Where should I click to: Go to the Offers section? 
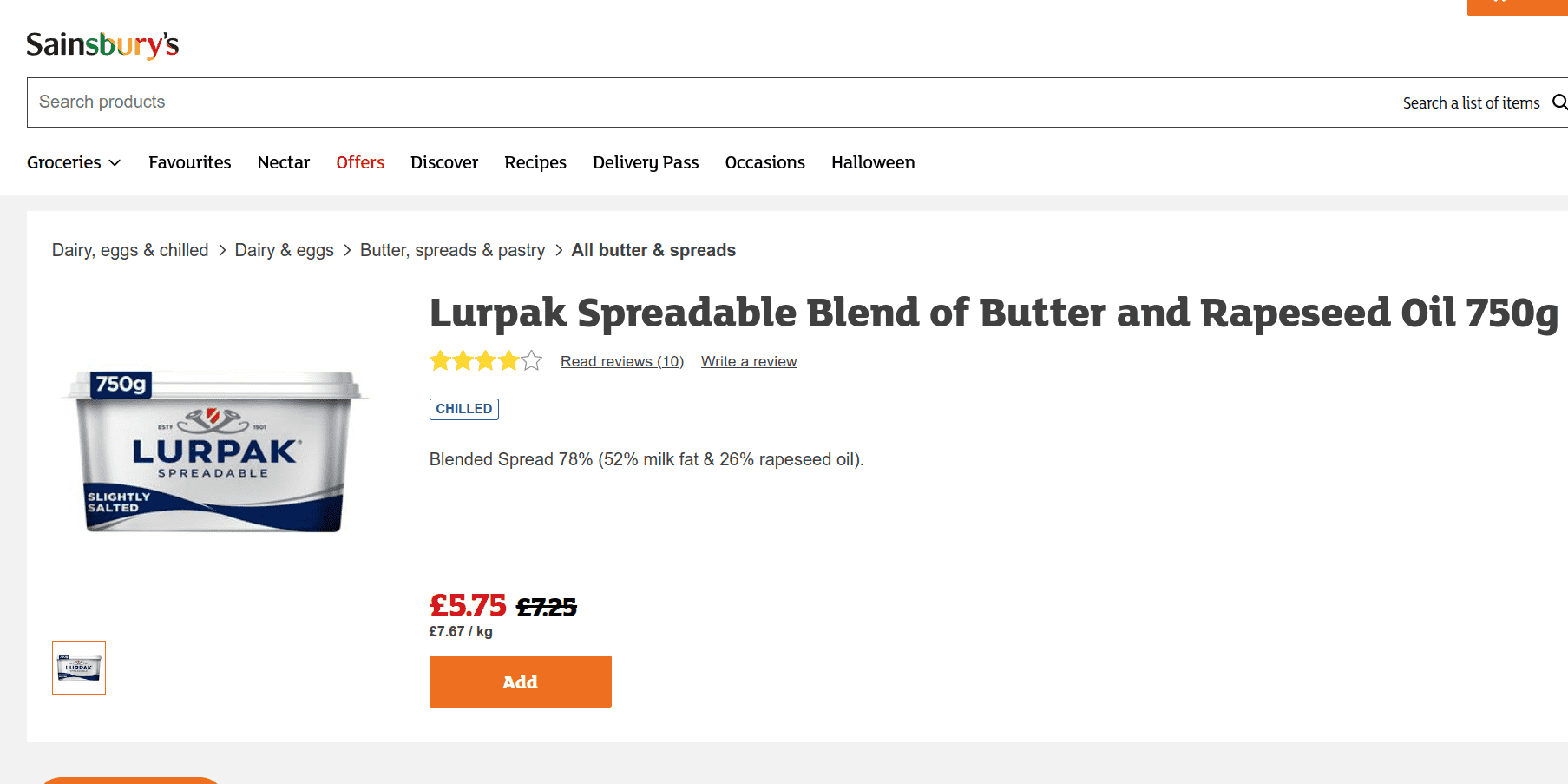click(360, 162)
